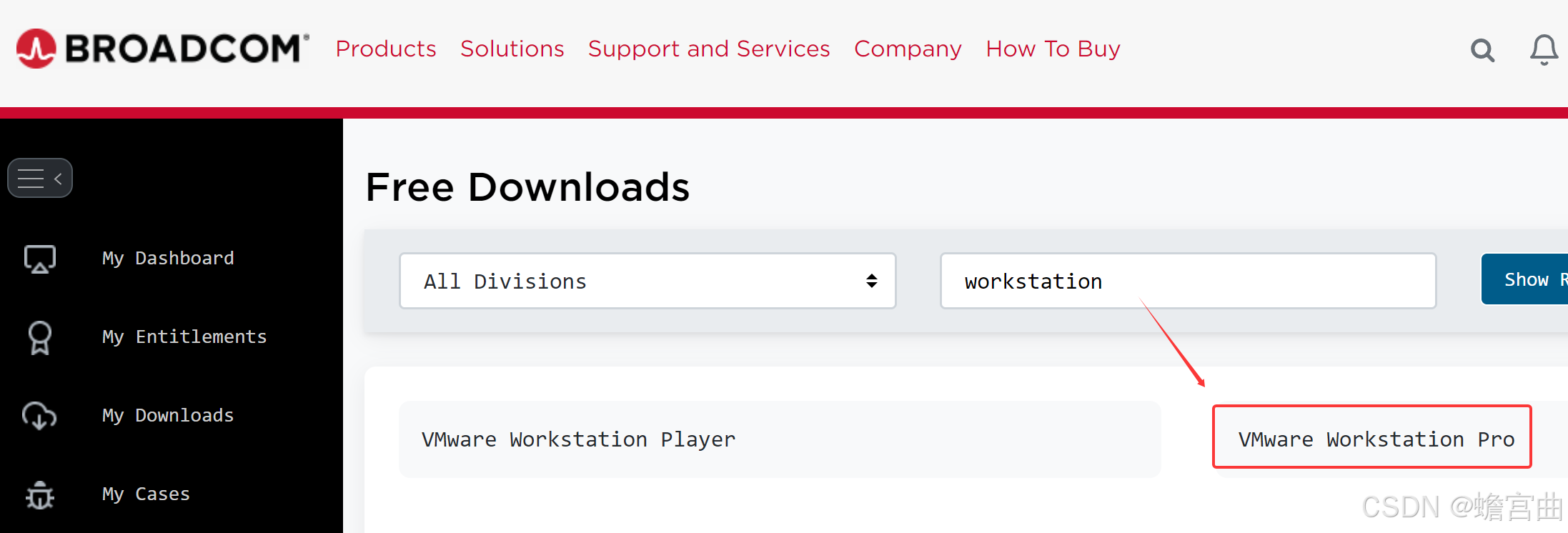This screenshot has width=1568, height=533.
Task: Open the search magnifier icon
Action: click(x=1483, y=50)
